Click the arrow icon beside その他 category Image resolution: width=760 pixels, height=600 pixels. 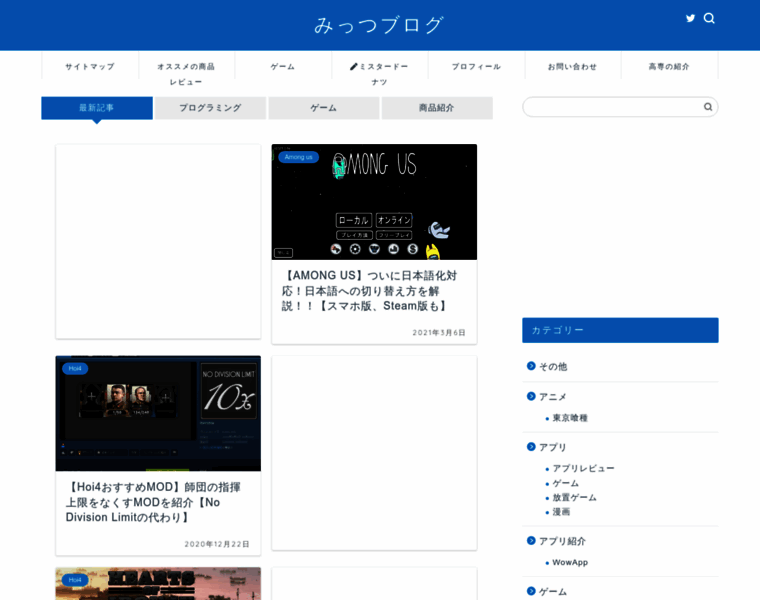531,366
